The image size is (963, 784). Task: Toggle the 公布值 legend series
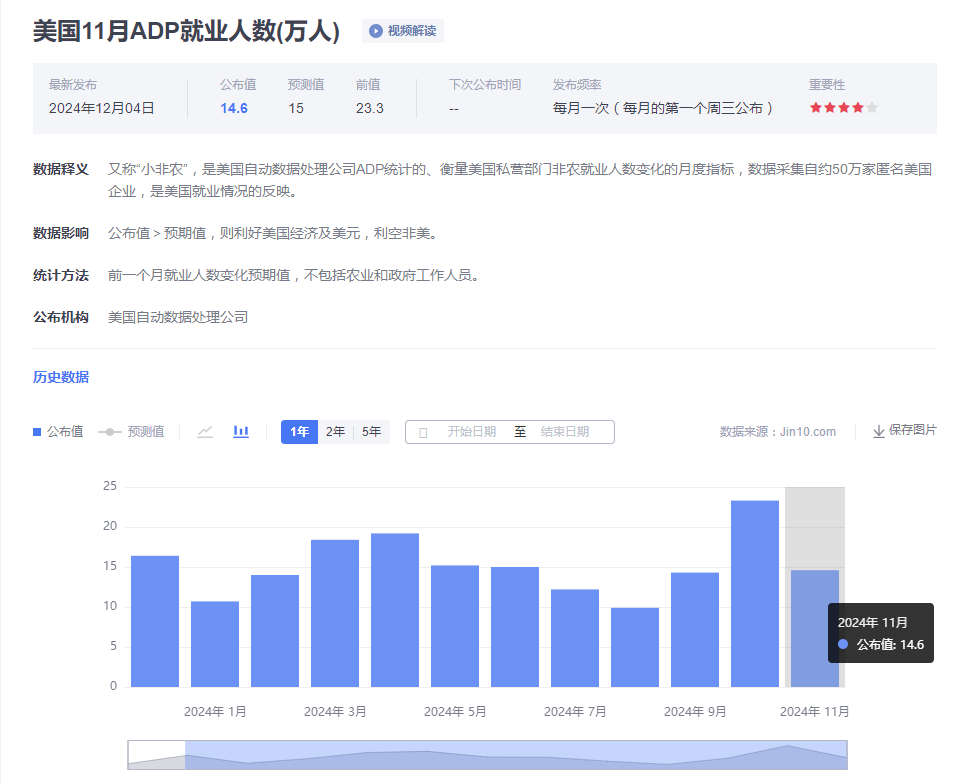58,432
